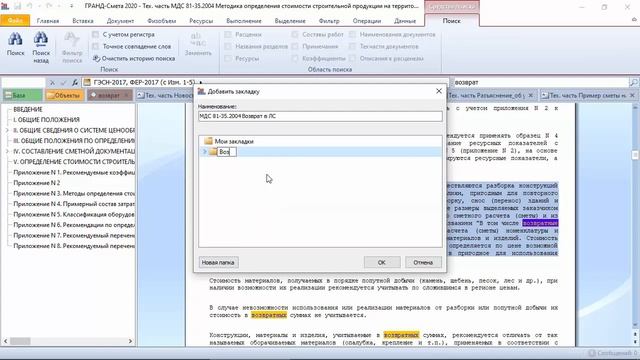This screenshot has height=360, width=640.
Task: Click the Объекты orange tab button
Action: [x=64, y=96]
